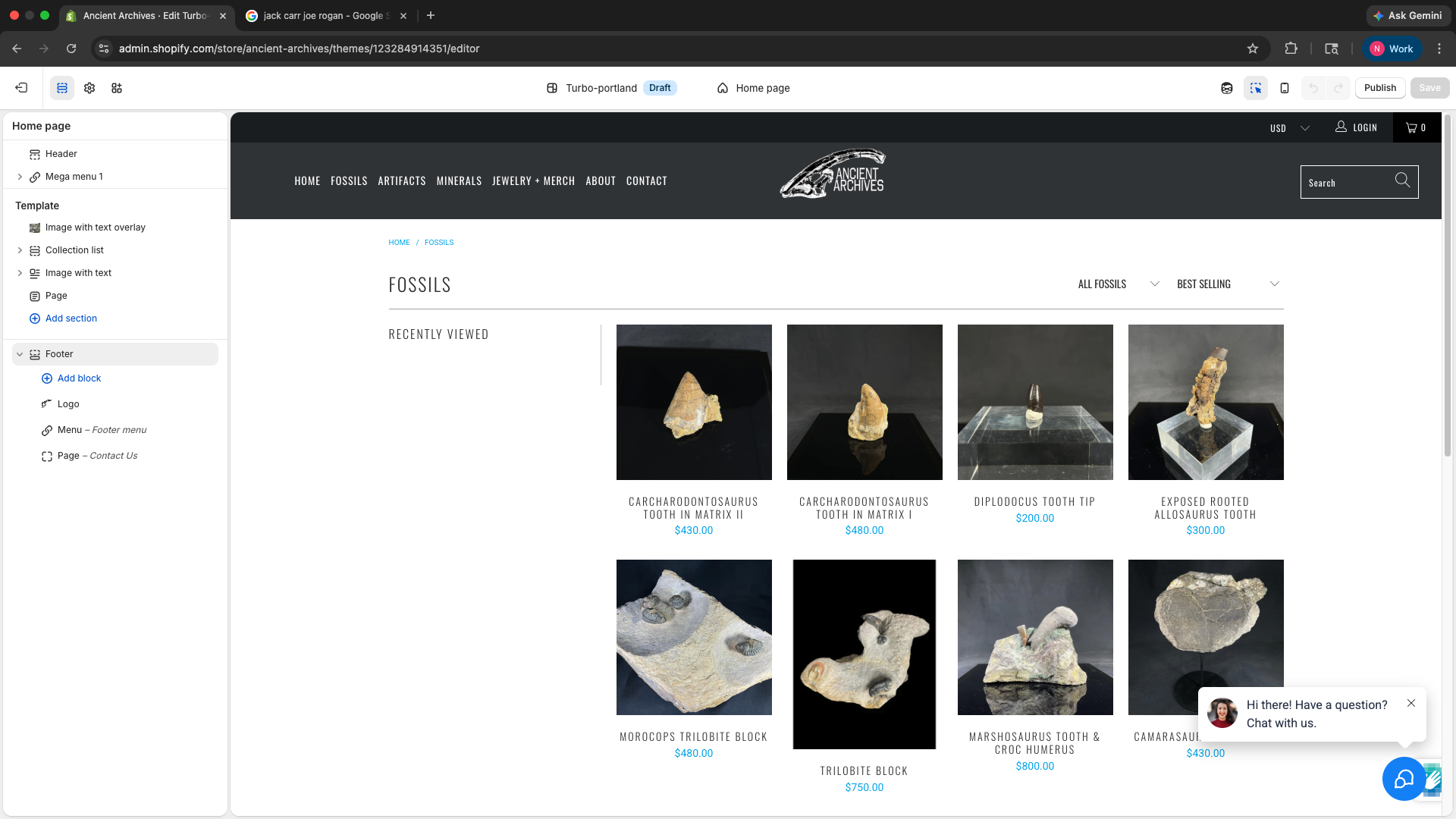Open the Diplodocus Tooth Tip thumbnail

click(1035, 402)
